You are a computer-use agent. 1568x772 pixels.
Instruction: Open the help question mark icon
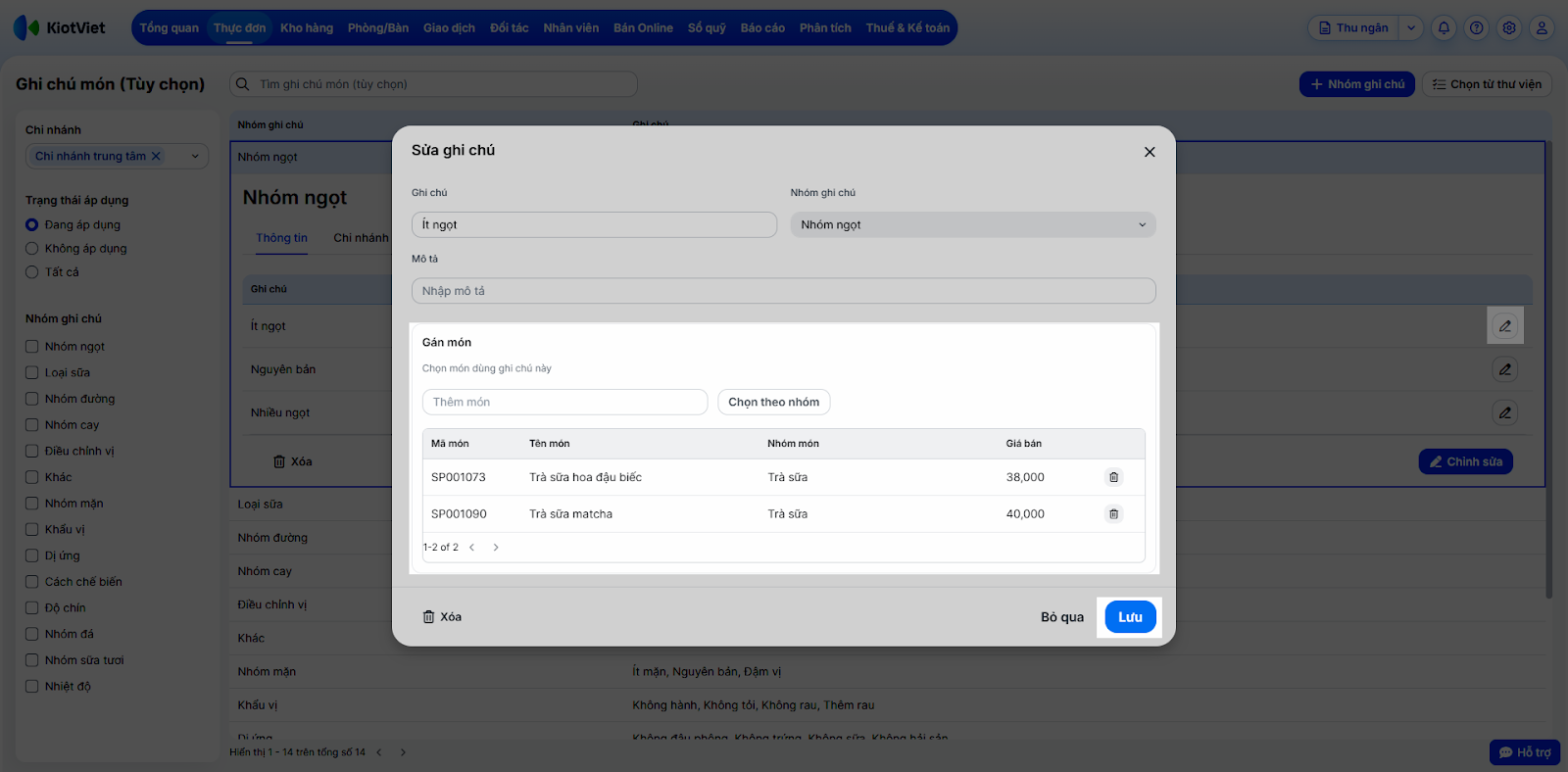pyautogui.click(x=1477, y=28)
